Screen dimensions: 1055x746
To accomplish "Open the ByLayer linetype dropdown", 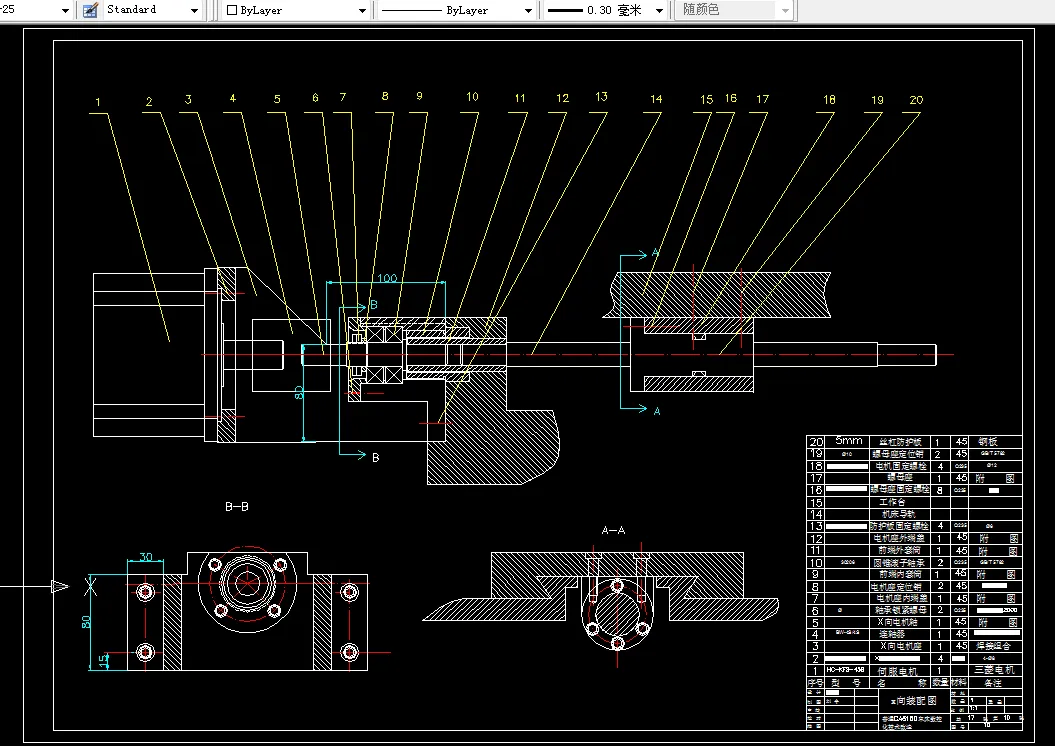I will pos(528,11).
